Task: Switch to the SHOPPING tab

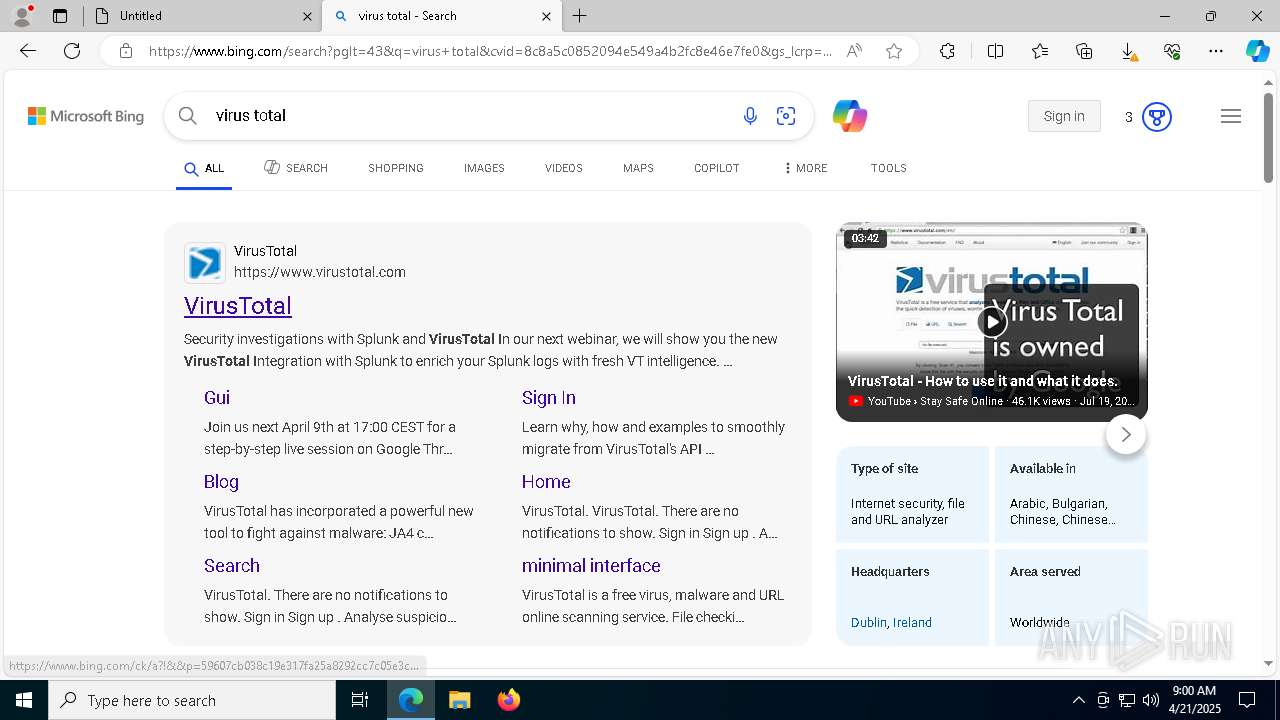Action: [396, 168]
